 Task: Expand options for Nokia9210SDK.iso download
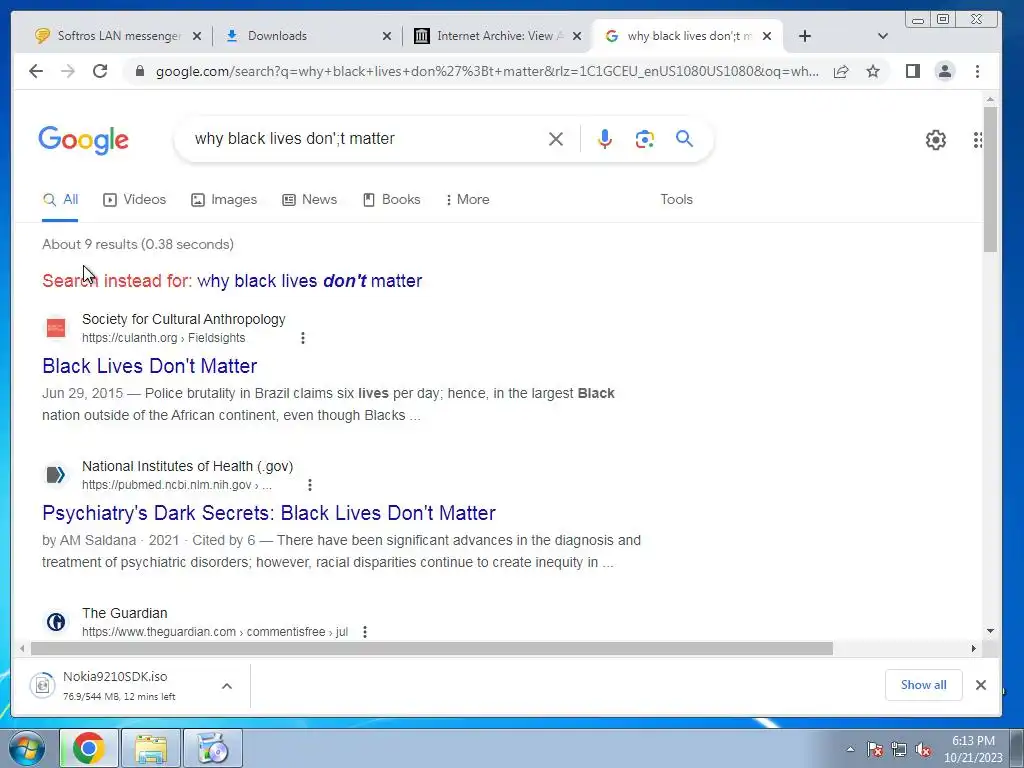point(227,686)
